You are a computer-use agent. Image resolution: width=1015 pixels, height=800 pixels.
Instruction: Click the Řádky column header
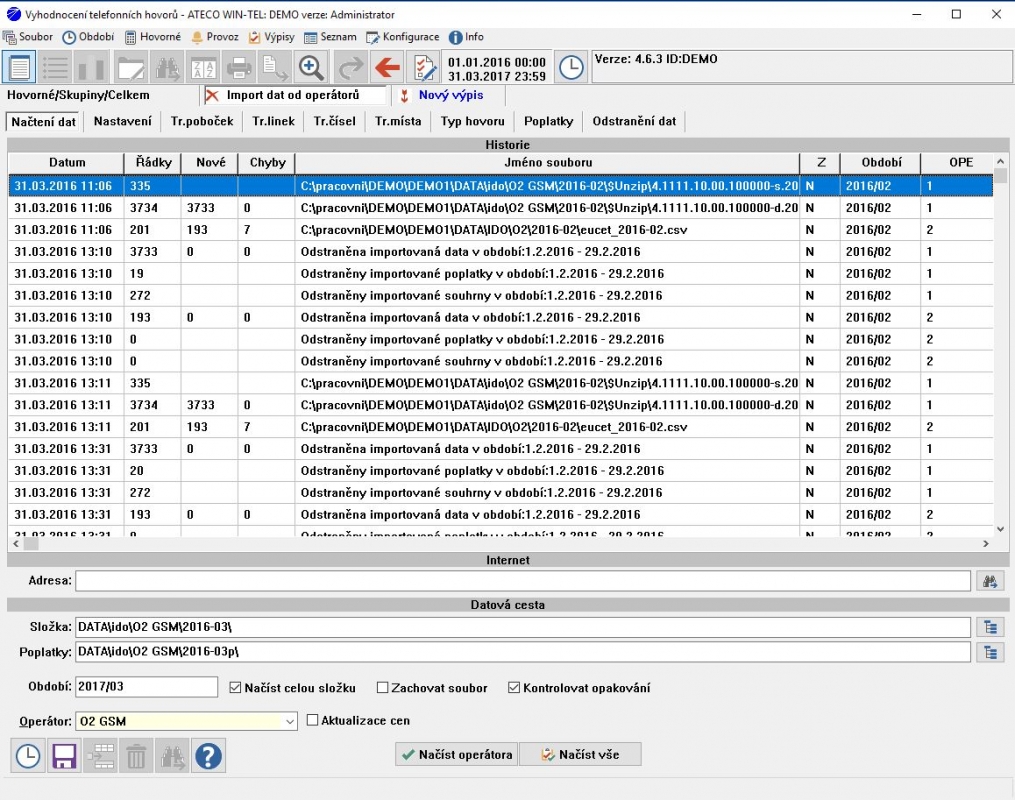(153, 162)
